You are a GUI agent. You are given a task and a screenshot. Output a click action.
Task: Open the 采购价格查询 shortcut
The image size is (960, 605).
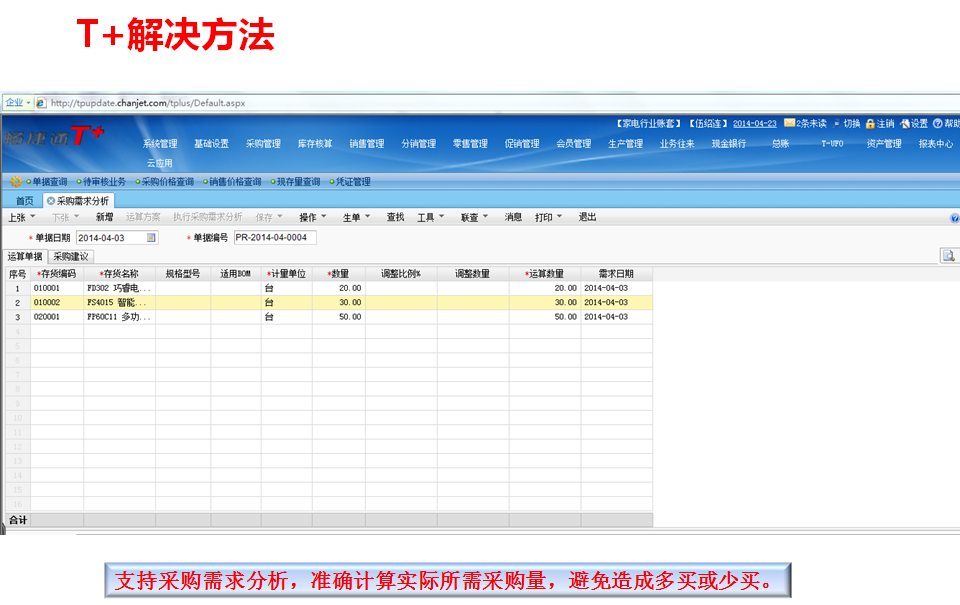(165, 182)
